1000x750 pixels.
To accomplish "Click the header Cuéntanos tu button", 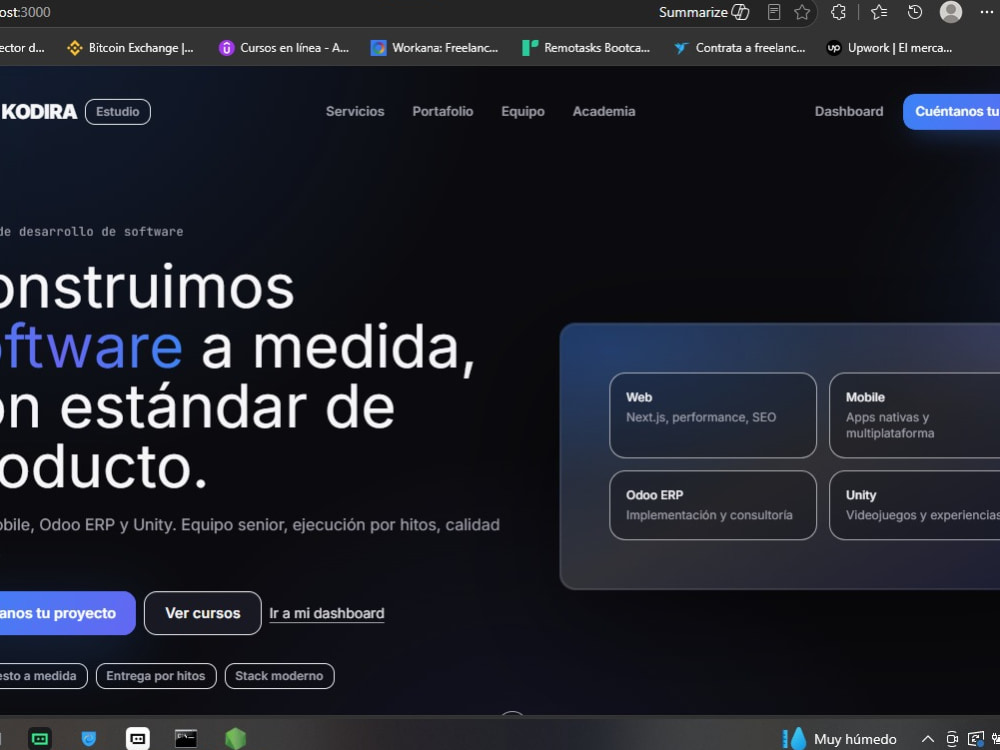I will coord(952,112).
